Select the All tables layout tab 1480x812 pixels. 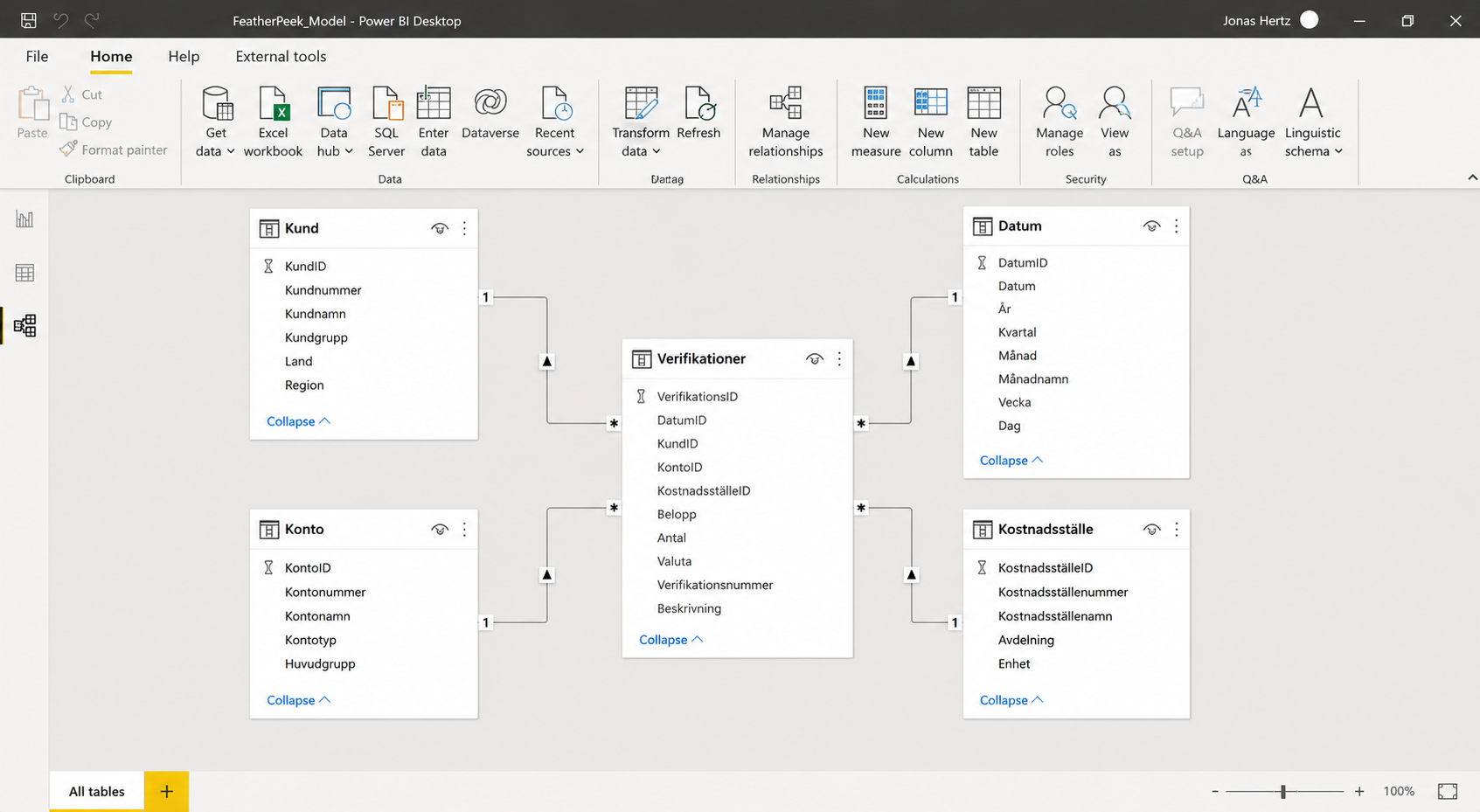[x=97, y=791]
